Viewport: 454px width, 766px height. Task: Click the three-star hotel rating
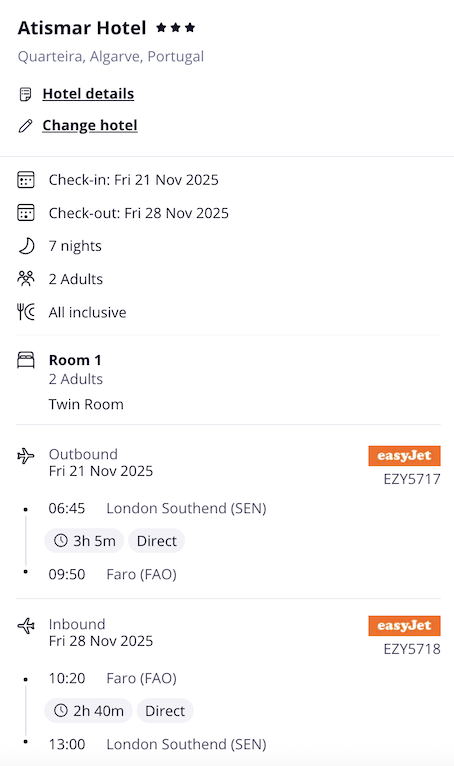pos(175,28)
